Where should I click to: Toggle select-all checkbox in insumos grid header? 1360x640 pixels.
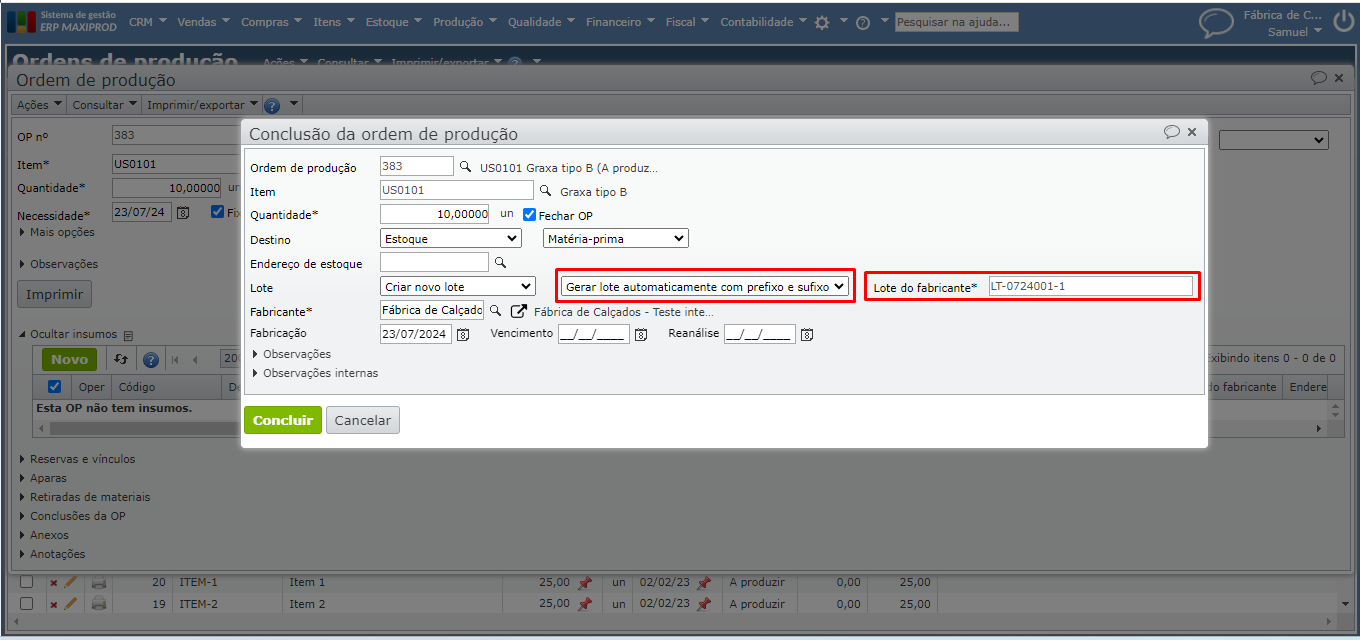pos(55,386)
